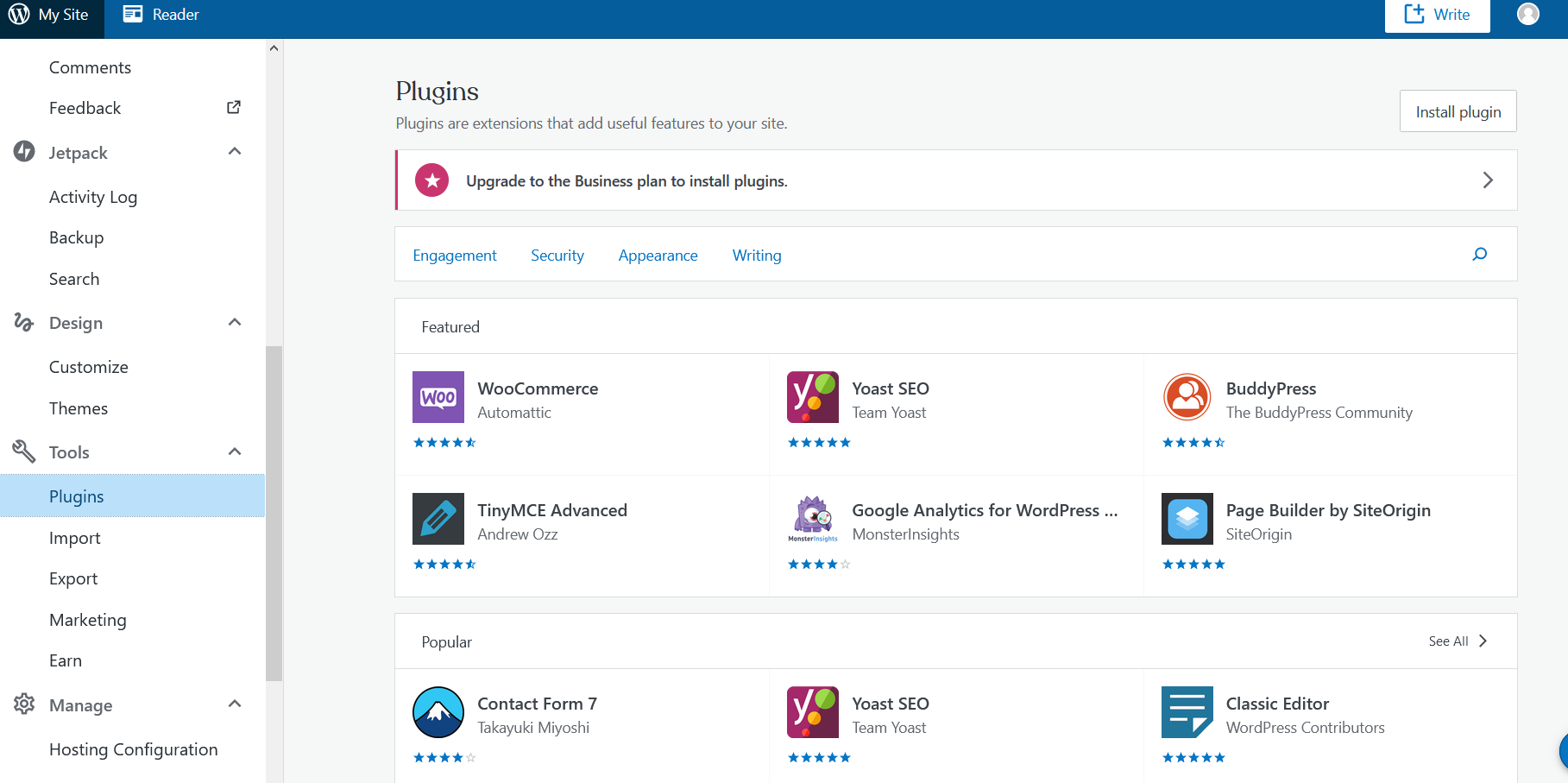Click Page Builder by SiteOrigin star rating

1193,565
